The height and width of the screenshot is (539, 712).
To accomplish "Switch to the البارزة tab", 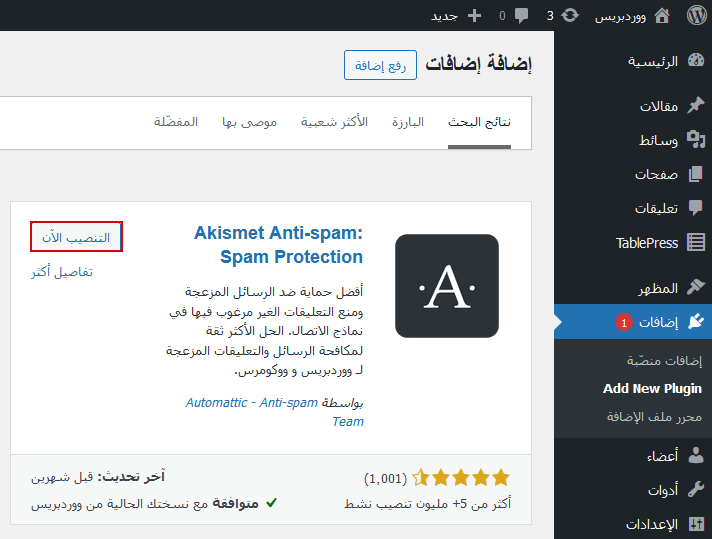I will 408,123.
